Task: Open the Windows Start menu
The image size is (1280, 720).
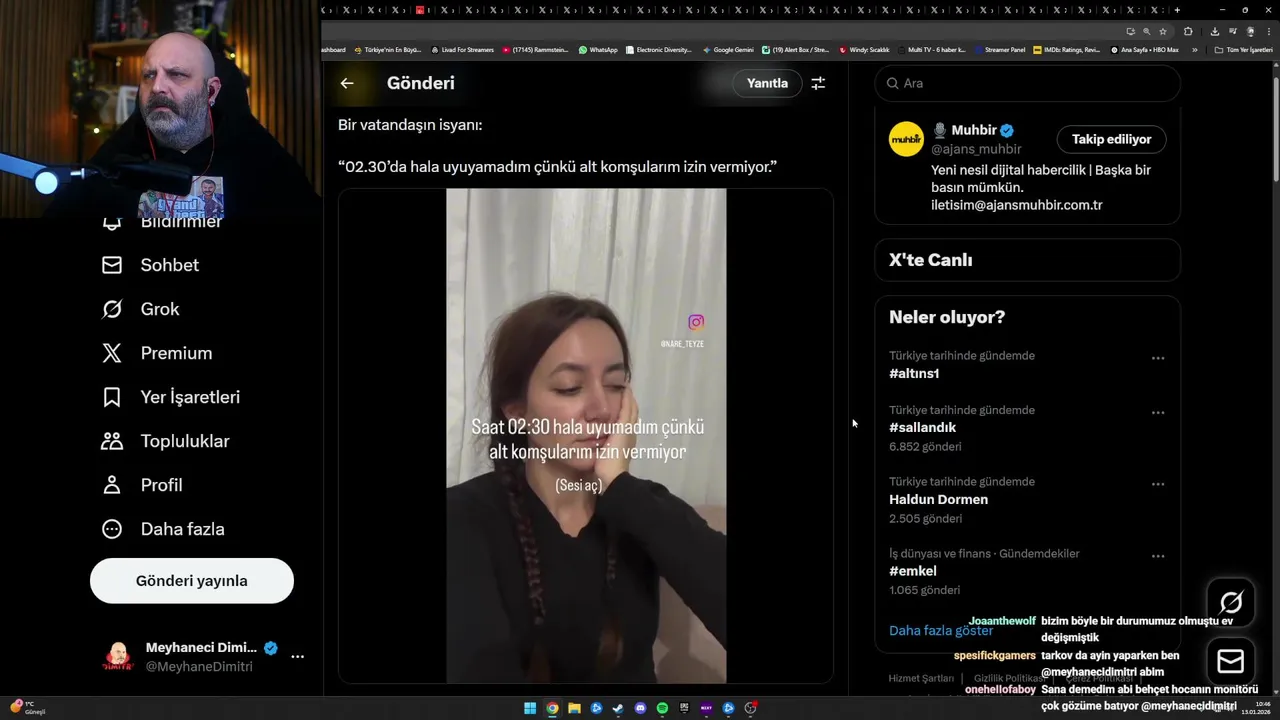Action: click(530, 708)
